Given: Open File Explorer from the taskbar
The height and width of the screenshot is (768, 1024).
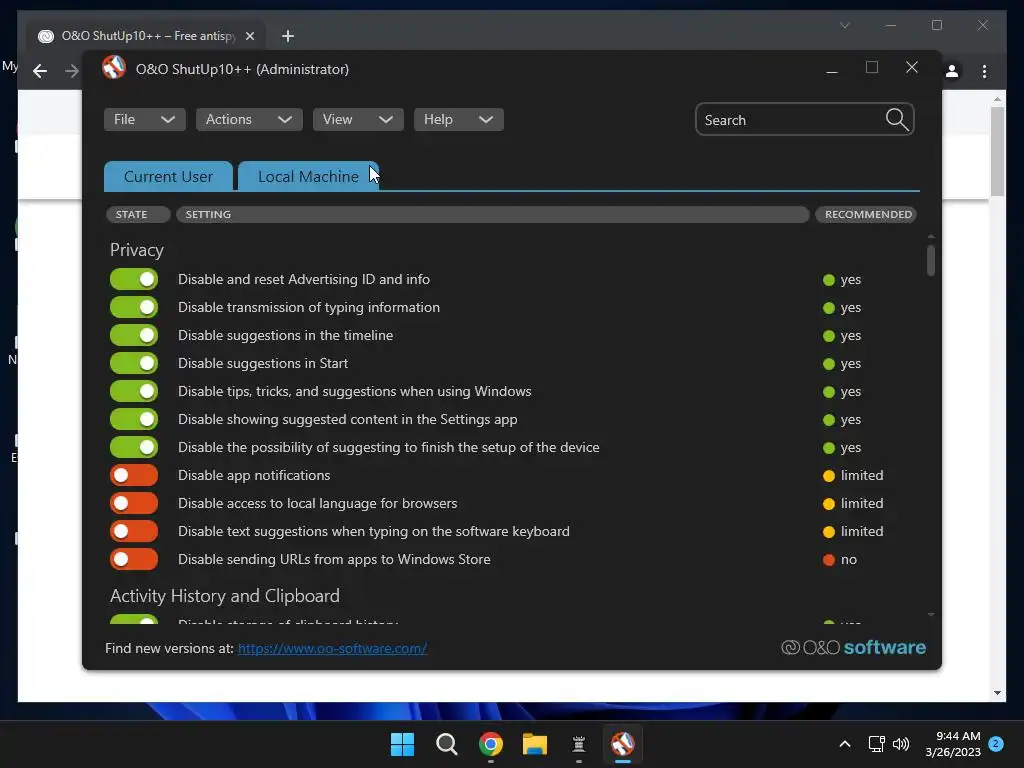Looking at the screenshot, I should pyautogui.click(x=534, y=744).
